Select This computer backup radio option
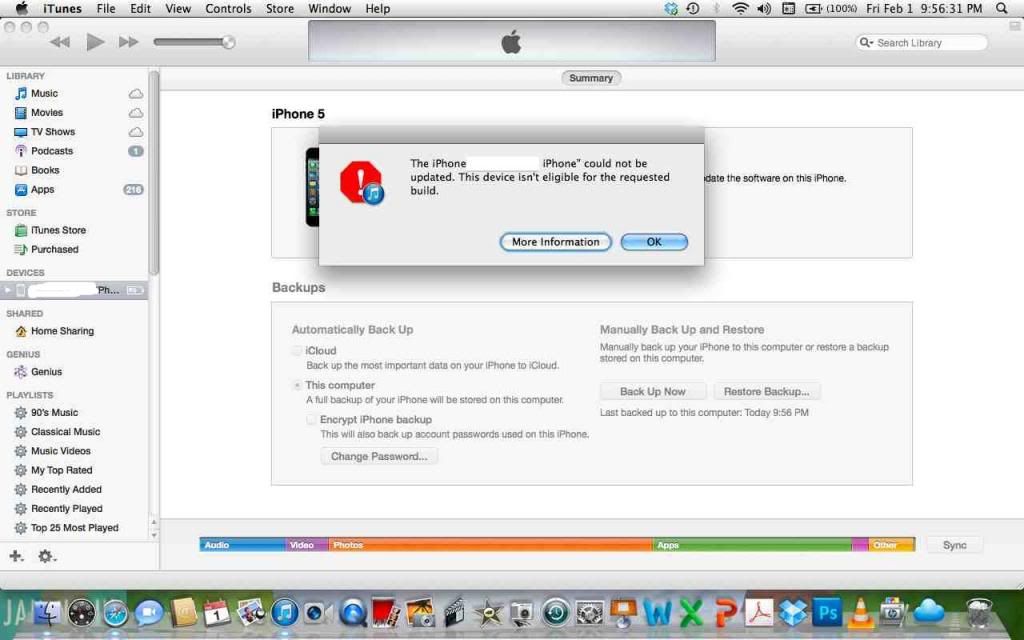 click(297, 385)
